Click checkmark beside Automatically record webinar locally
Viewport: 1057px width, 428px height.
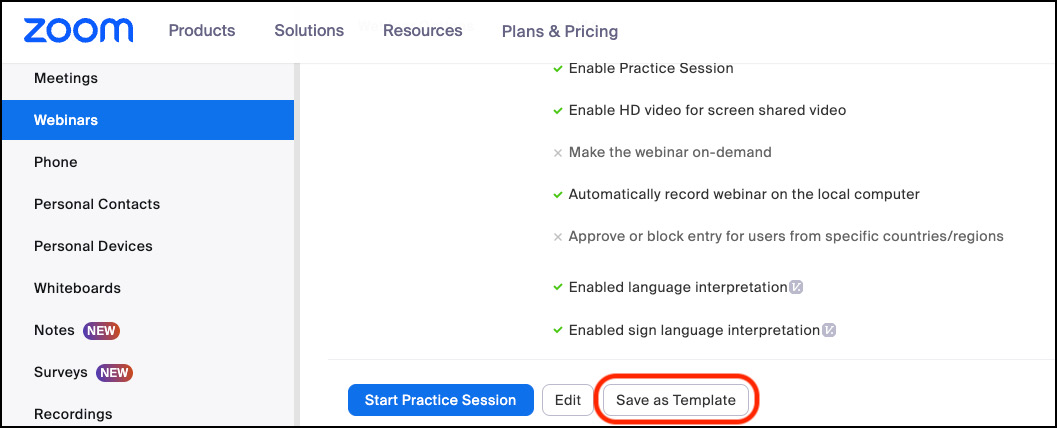tap(557, 195)
